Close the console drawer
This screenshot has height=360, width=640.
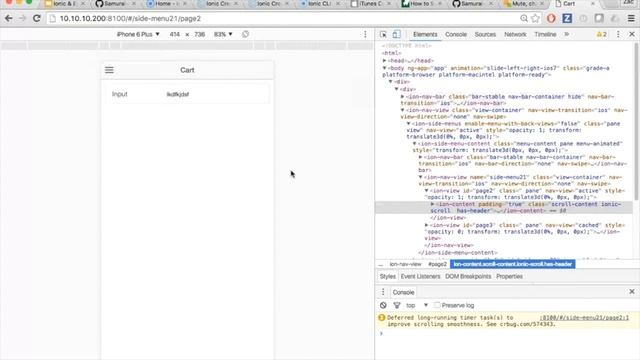pos(632,292)
